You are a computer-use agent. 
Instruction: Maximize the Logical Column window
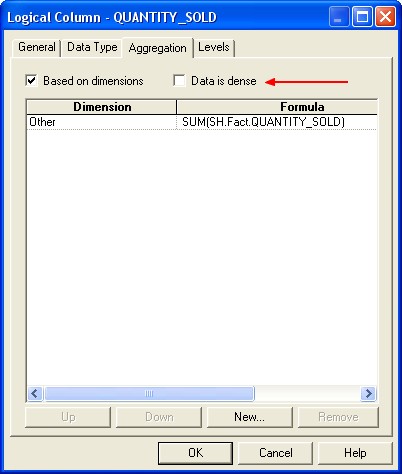[362, 17]
